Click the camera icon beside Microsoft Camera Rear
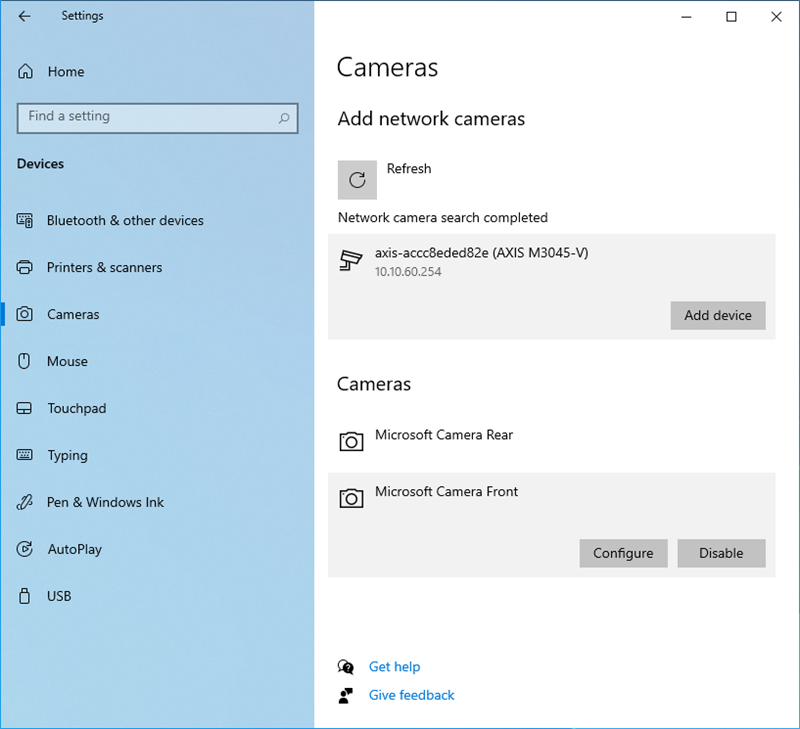 point(351,440)
